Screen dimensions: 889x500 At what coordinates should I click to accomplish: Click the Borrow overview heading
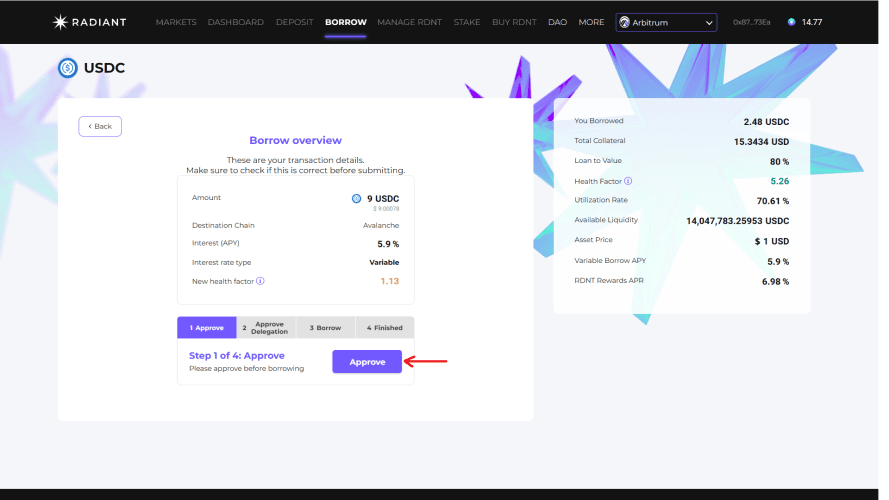(295, 140)
